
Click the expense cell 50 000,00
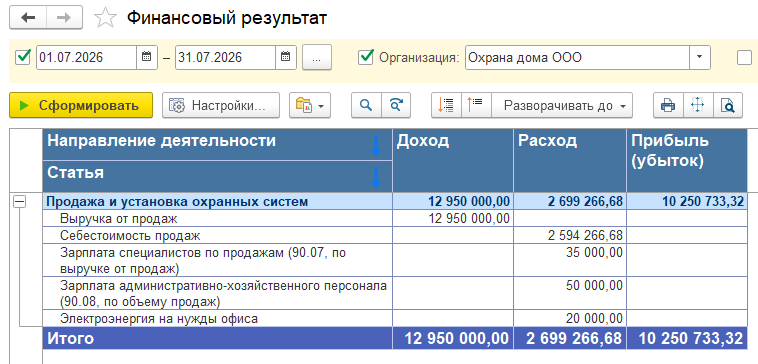click(x=570, y=294)
